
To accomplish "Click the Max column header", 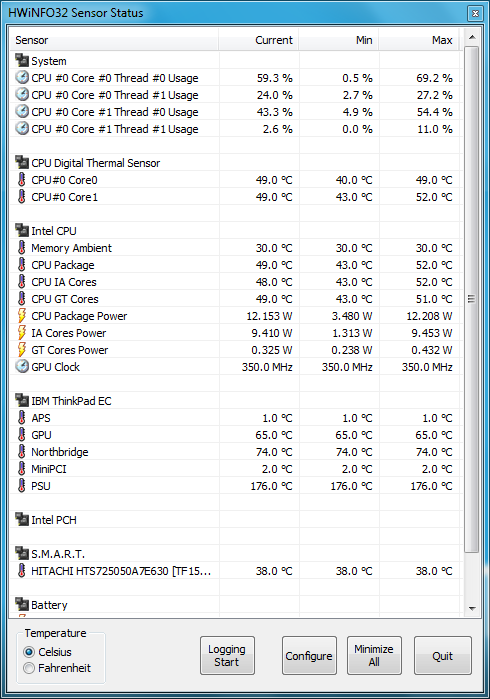I will coord(419,40).
